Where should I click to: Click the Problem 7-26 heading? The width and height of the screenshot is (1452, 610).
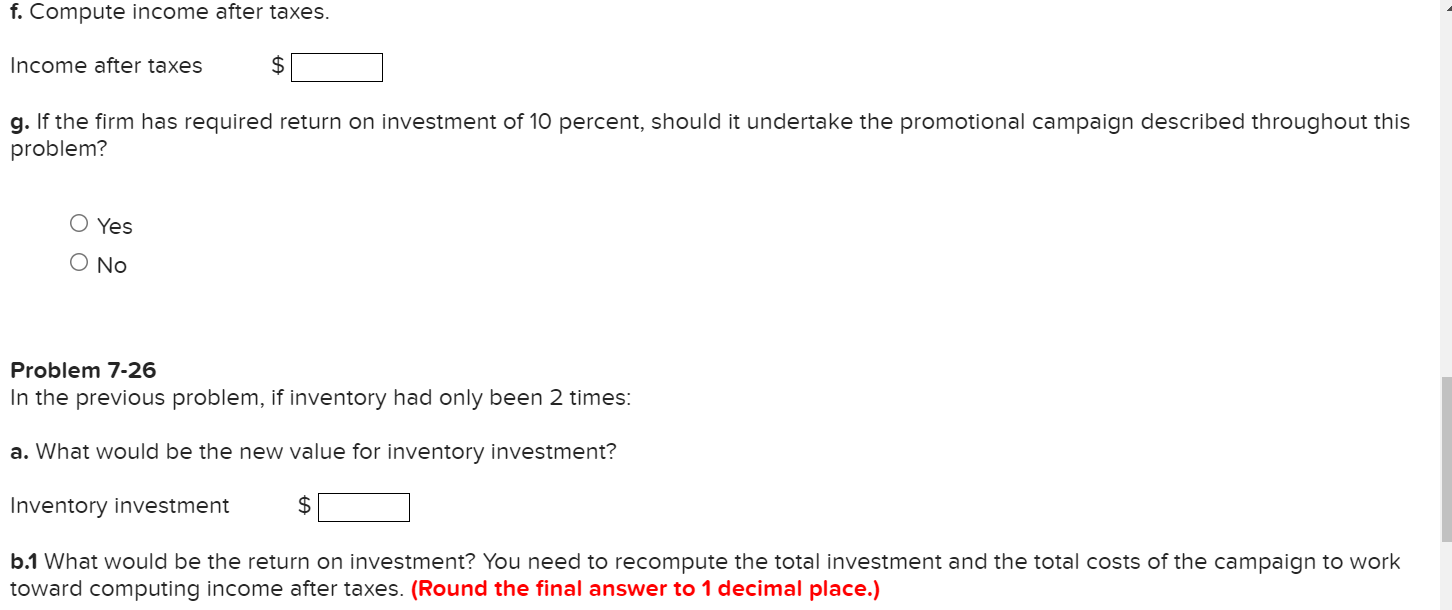[83, 370]
